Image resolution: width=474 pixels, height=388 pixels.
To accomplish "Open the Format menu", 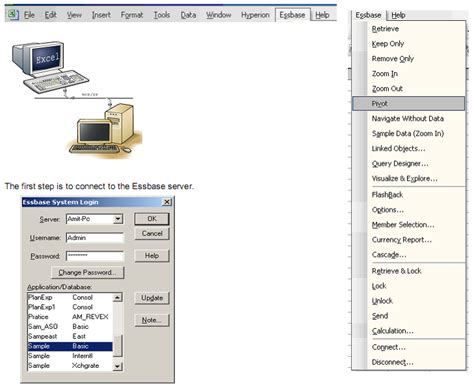I will tap(132, 15).
